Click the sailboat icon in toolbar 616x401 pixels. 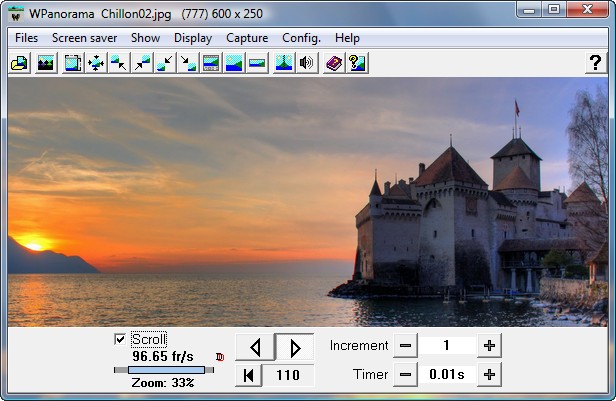coord(284,63)
